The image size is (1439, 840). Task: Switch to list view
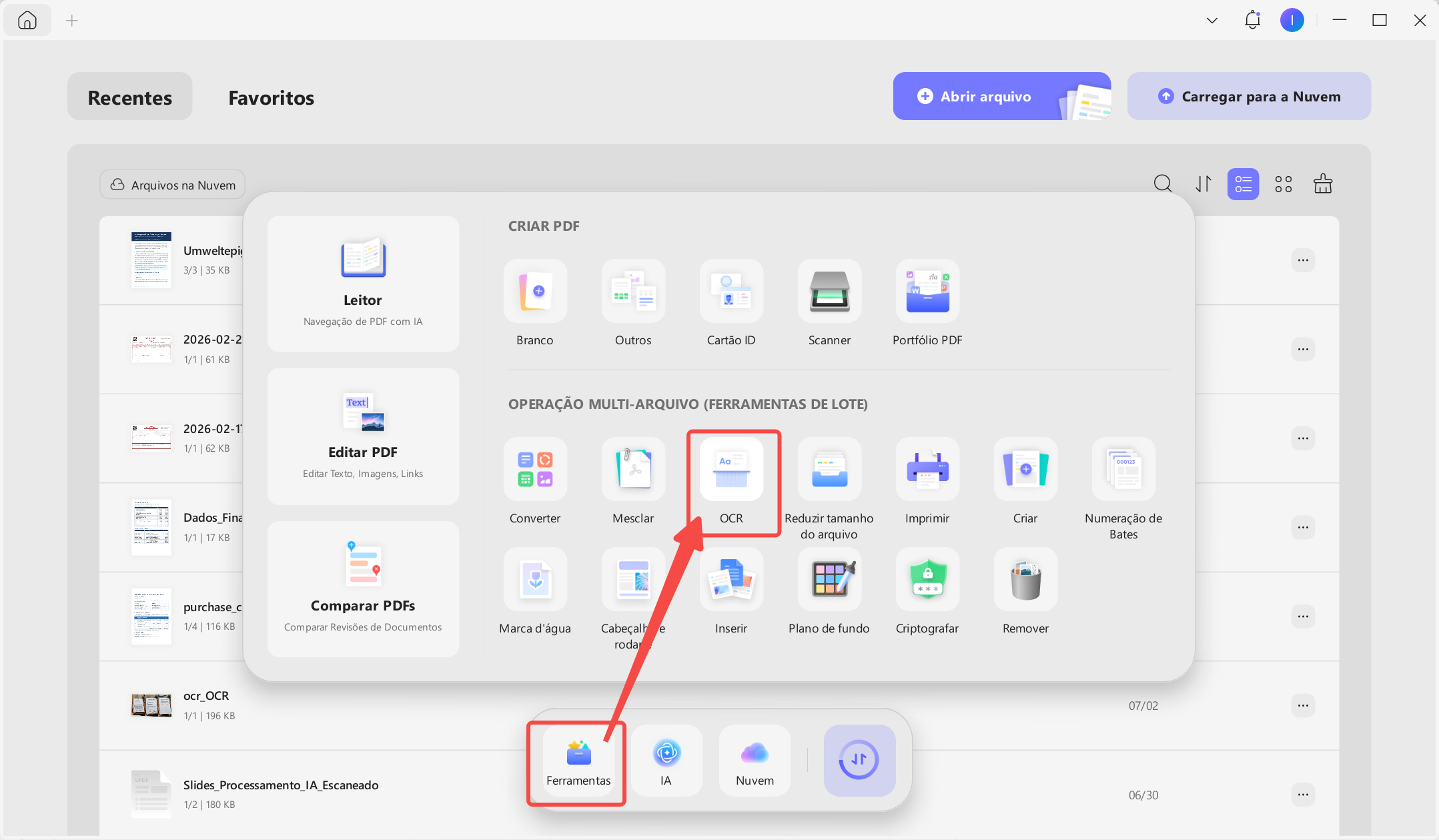coord(1243,184)
